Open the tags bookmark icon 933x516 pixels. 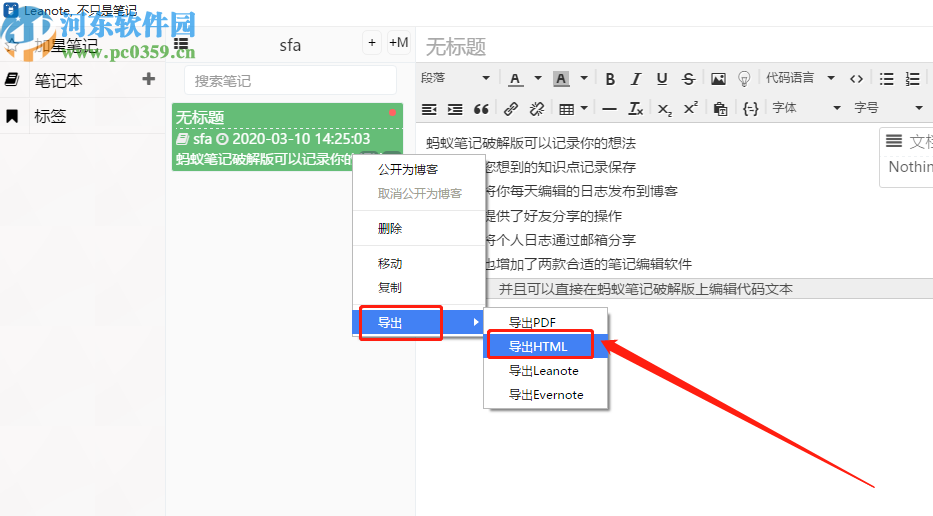pyautogui.click(x=12, y=116)
